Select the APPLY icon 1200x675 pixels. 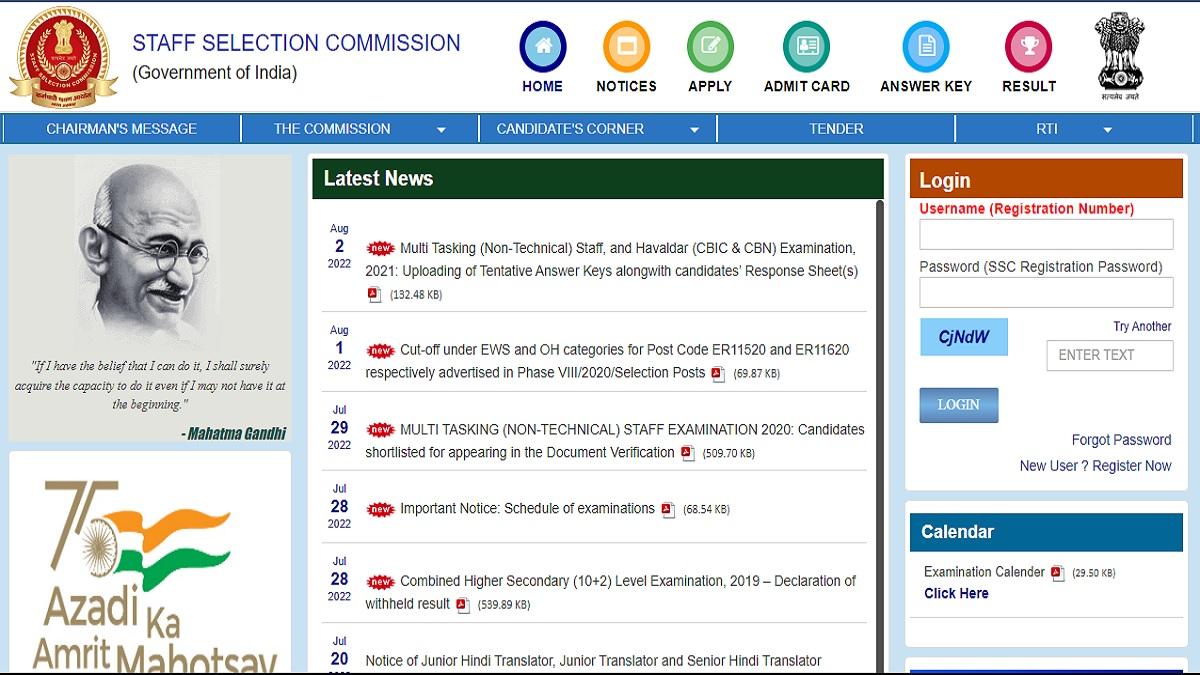click(710, 45)
